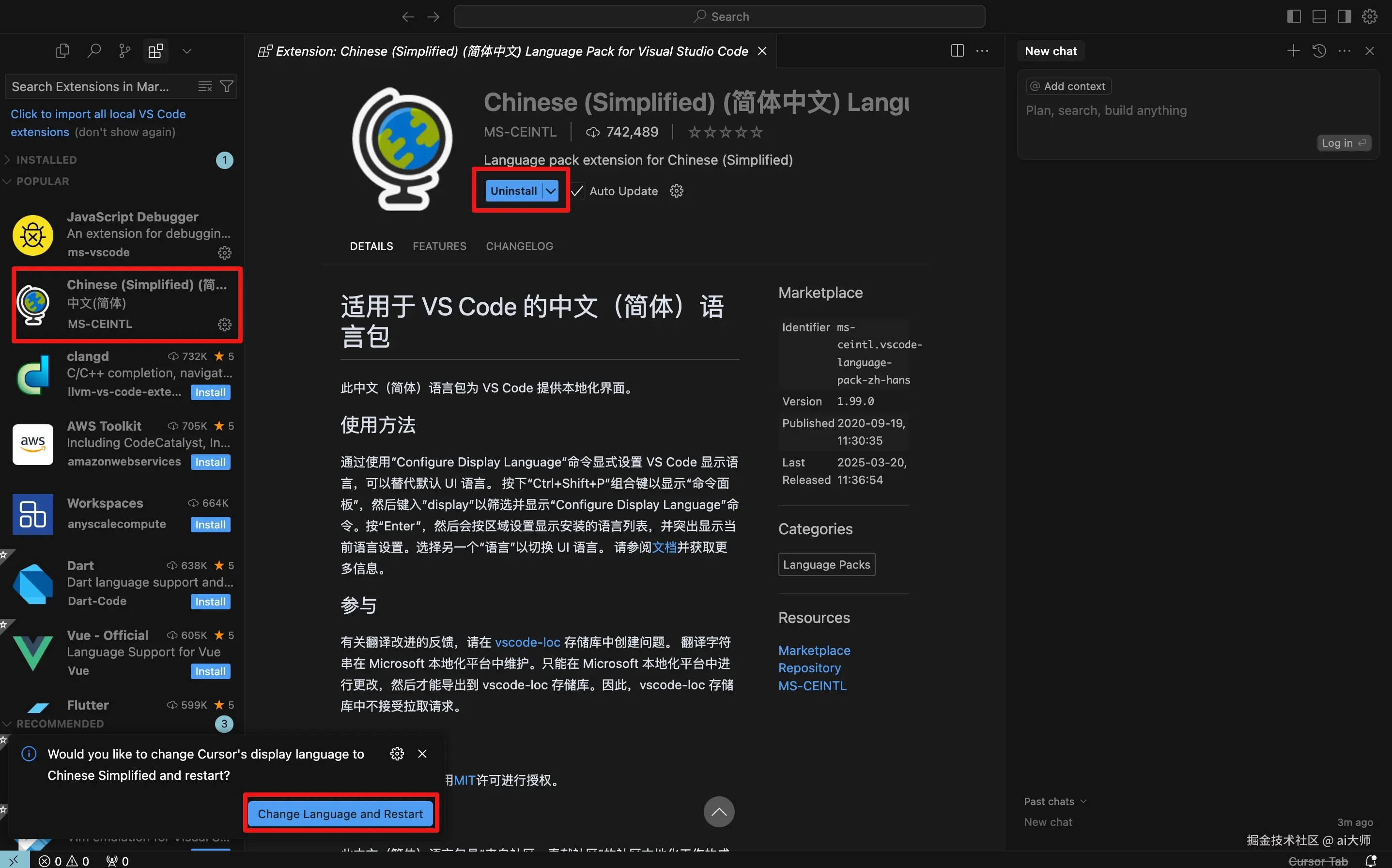The width and height of the screenshot is (1392, 868).
Task: Open the Repository resource link
Action: (x=809, y=668)
